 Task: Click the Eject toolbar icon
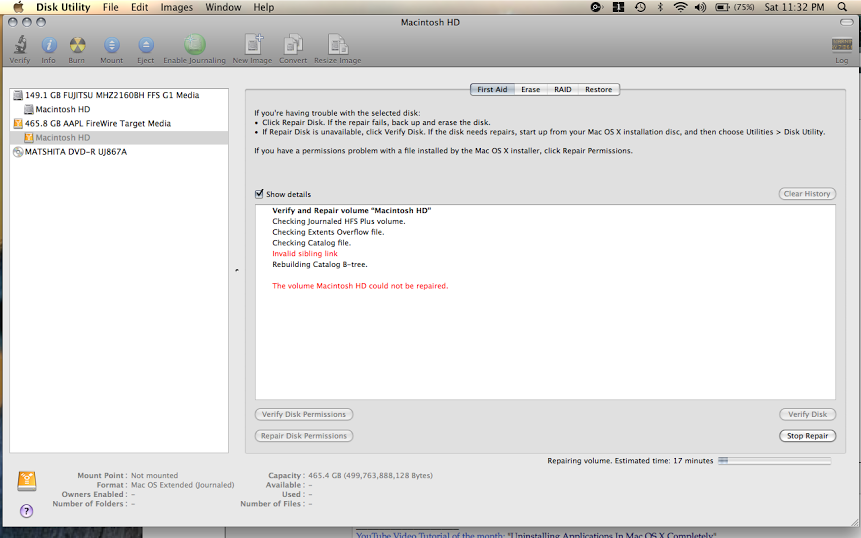[146, 45]
